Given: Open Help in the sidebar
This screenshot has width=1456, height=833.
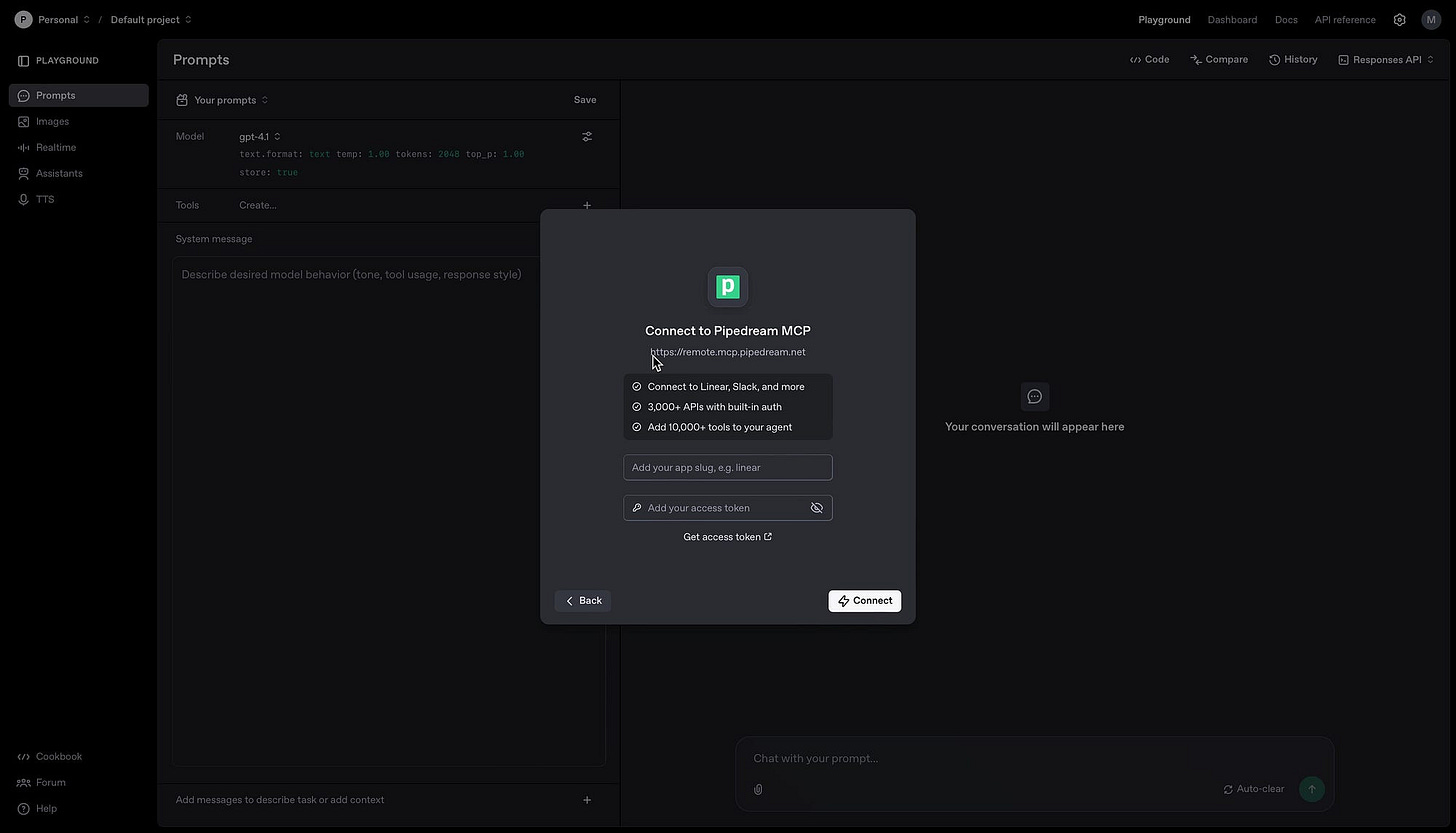Looking at the screenshot, I should 37,809.
